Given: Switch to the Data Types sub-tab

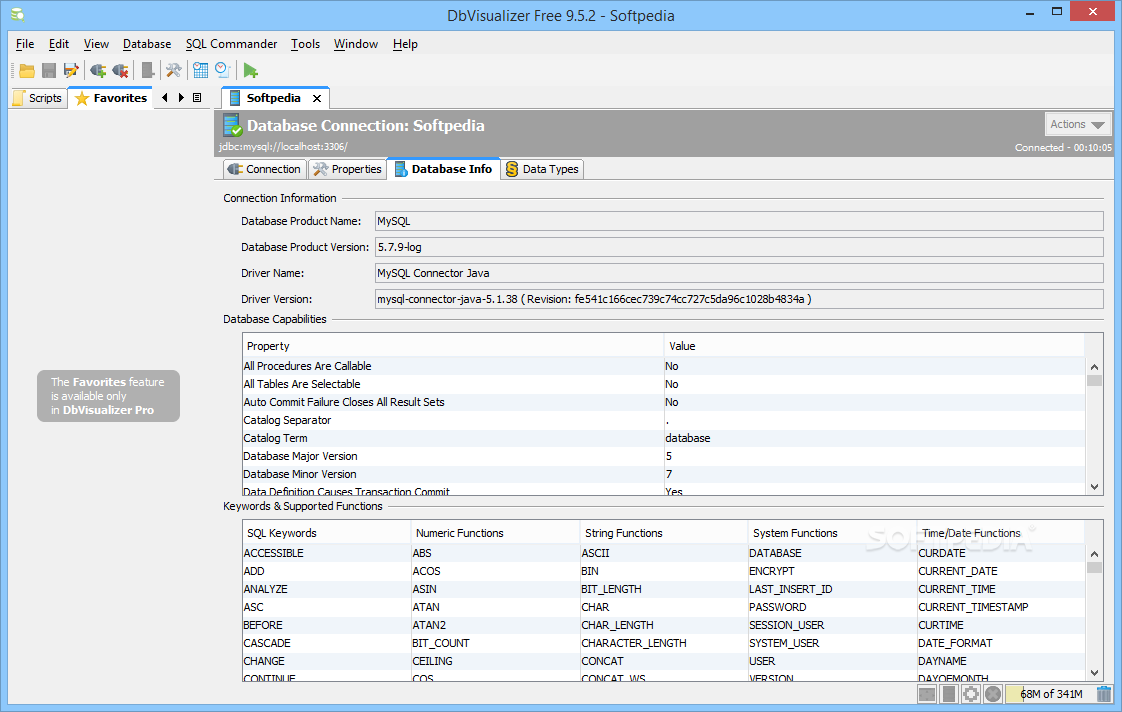Looking at the screenshot, I should pyautogui.click(x=542, y=169).
